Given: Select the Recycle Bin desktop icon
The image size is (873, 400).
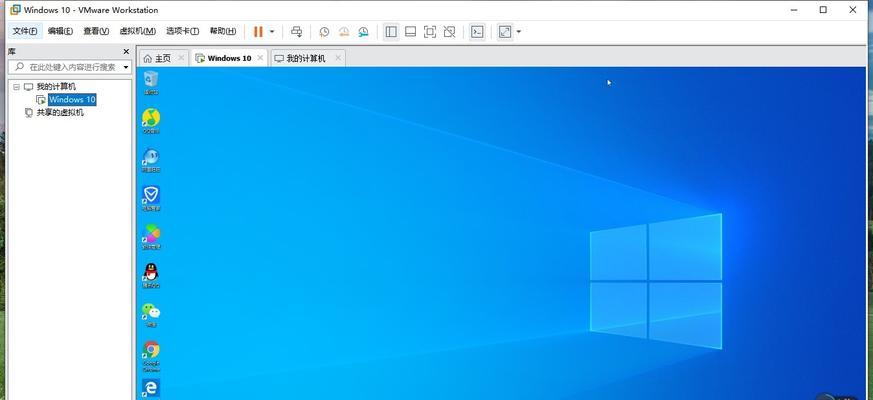Looking at the screenshot, I should 151,83.
